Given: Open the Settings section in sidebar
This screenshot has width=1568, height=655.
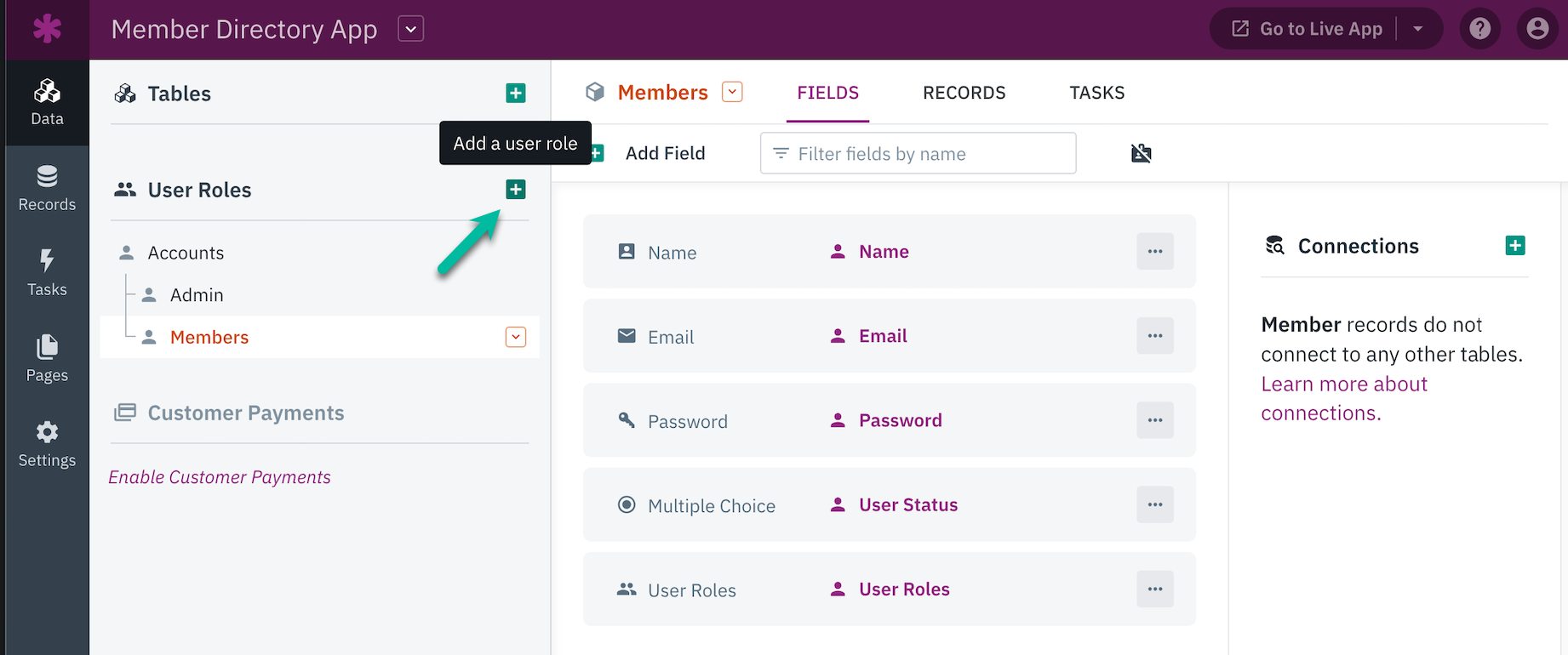Looking at the screenshot, I should point(47,443).
